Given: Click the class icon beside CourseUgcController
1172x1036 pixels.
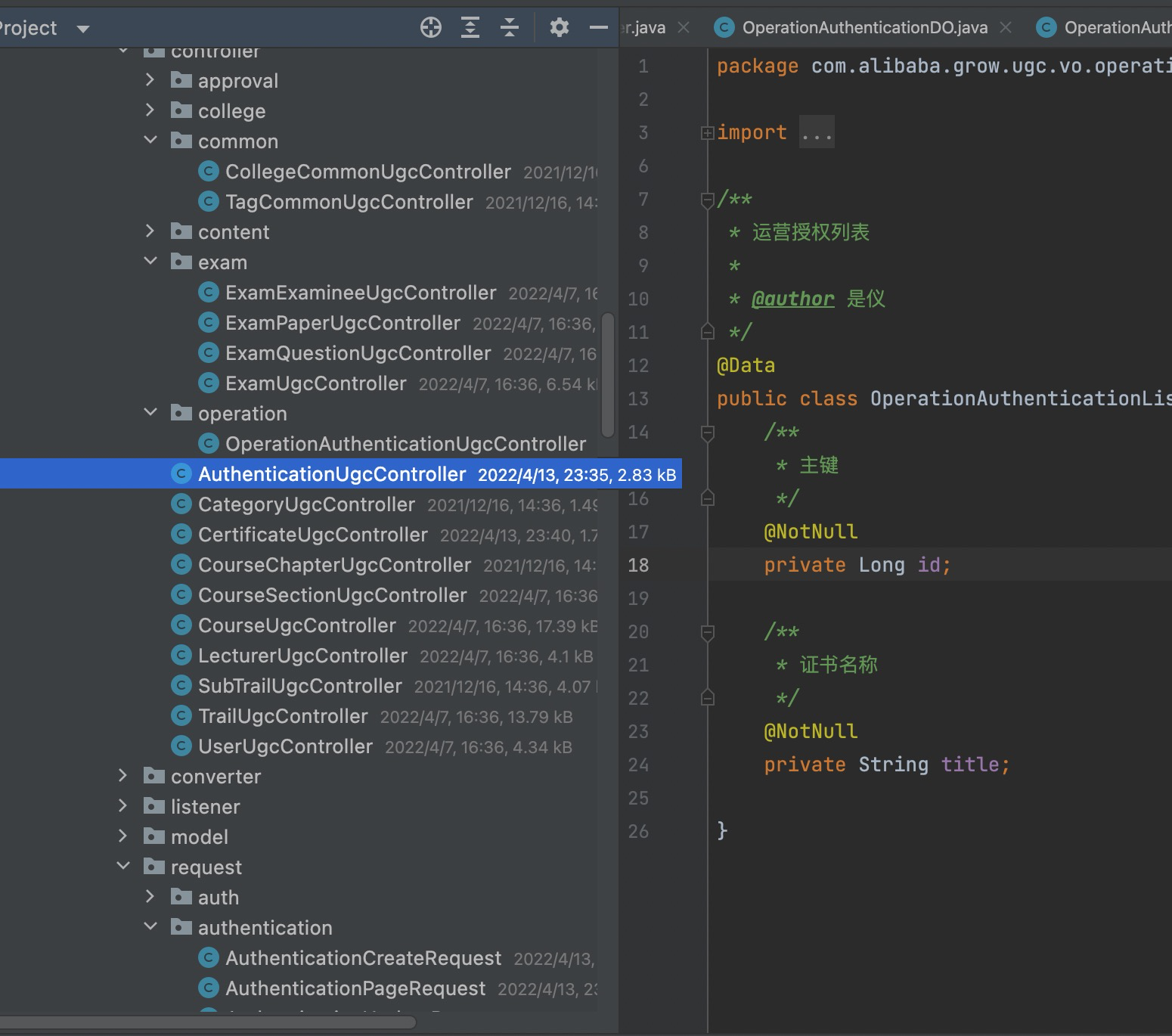Looking at the screenshot, I should tap(181, 625).
